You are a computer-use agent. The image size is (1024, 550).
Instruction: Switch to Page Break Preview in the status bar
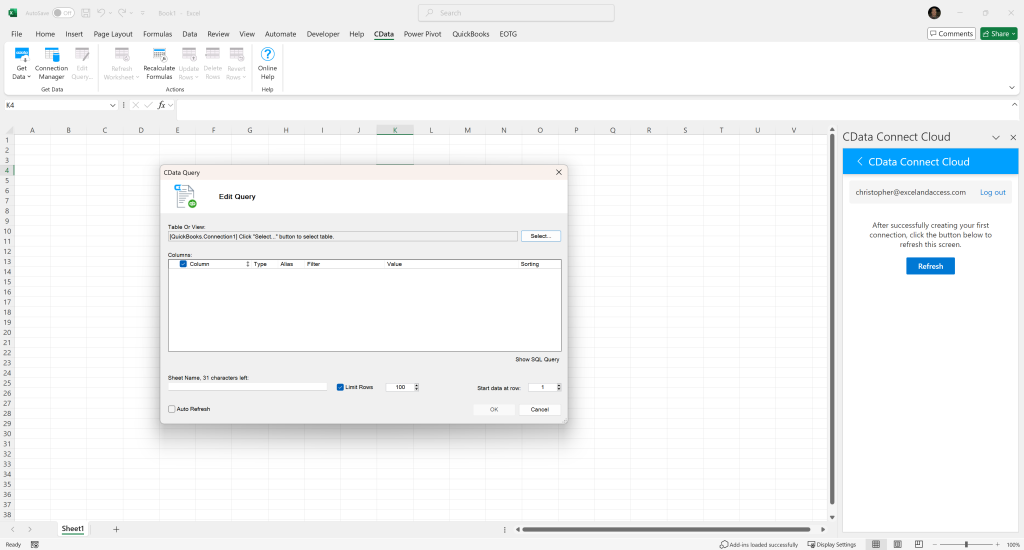pos(919,544)
